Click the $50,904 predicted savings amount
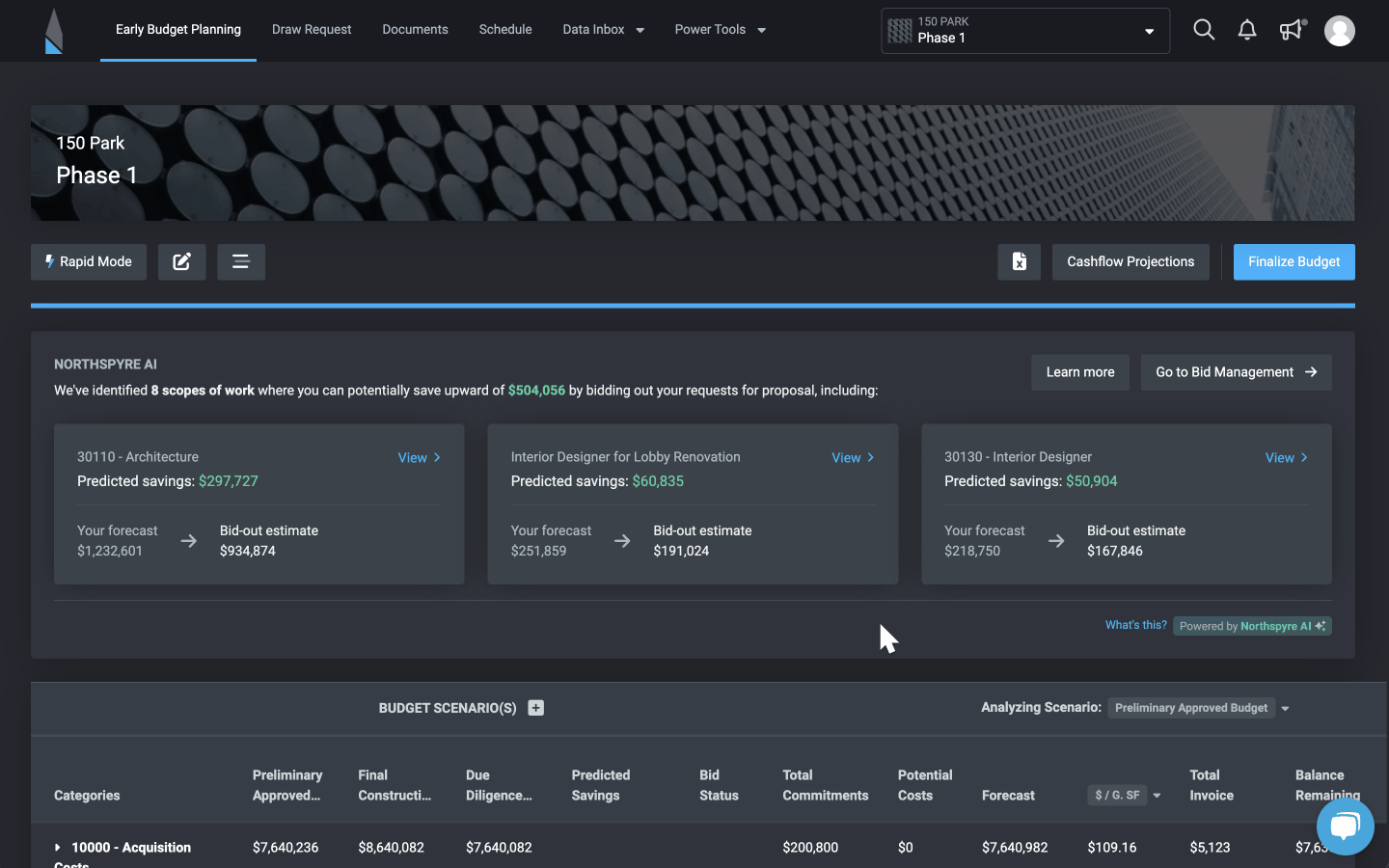The width and height of the screenshot is (1389, 868). (x=1092, y=481)
